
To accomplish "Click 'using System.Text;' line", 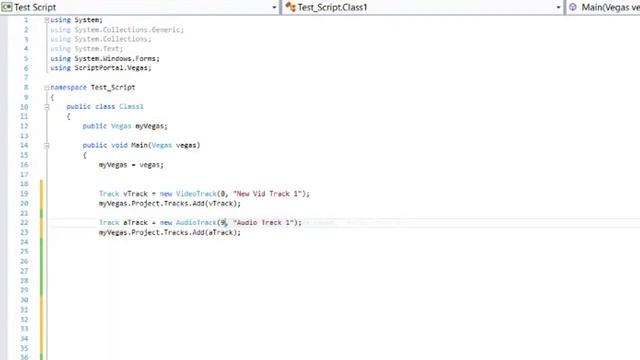I will point(87,49).
